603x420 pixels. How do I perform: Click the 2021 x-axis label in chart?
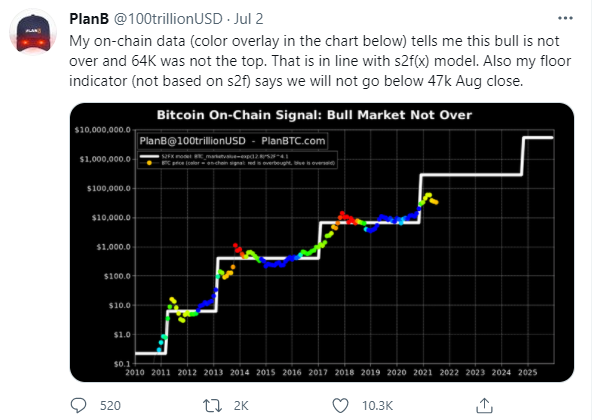point(423,372)
